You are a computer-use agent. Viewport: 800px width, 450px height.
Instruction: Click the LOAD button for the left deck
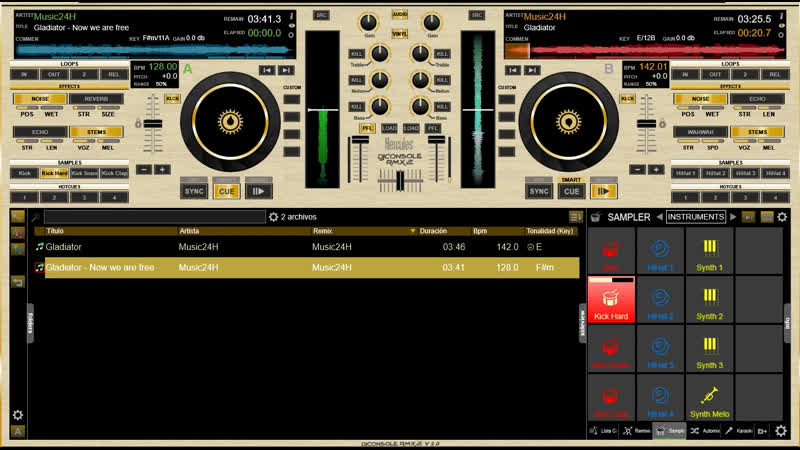[x=389, y=129]
